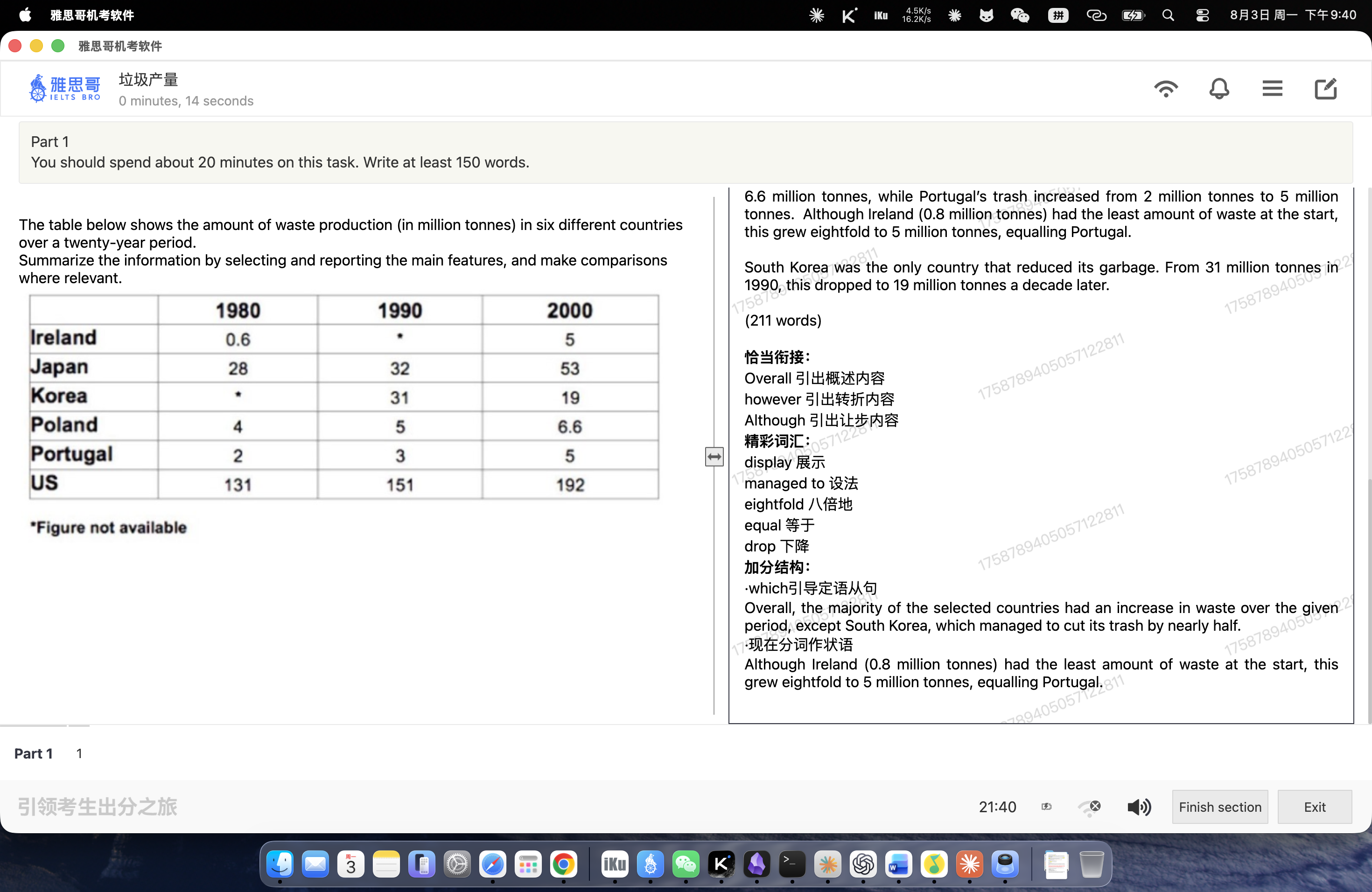Mute the speaker volume icon

[x=1139, y=807]
